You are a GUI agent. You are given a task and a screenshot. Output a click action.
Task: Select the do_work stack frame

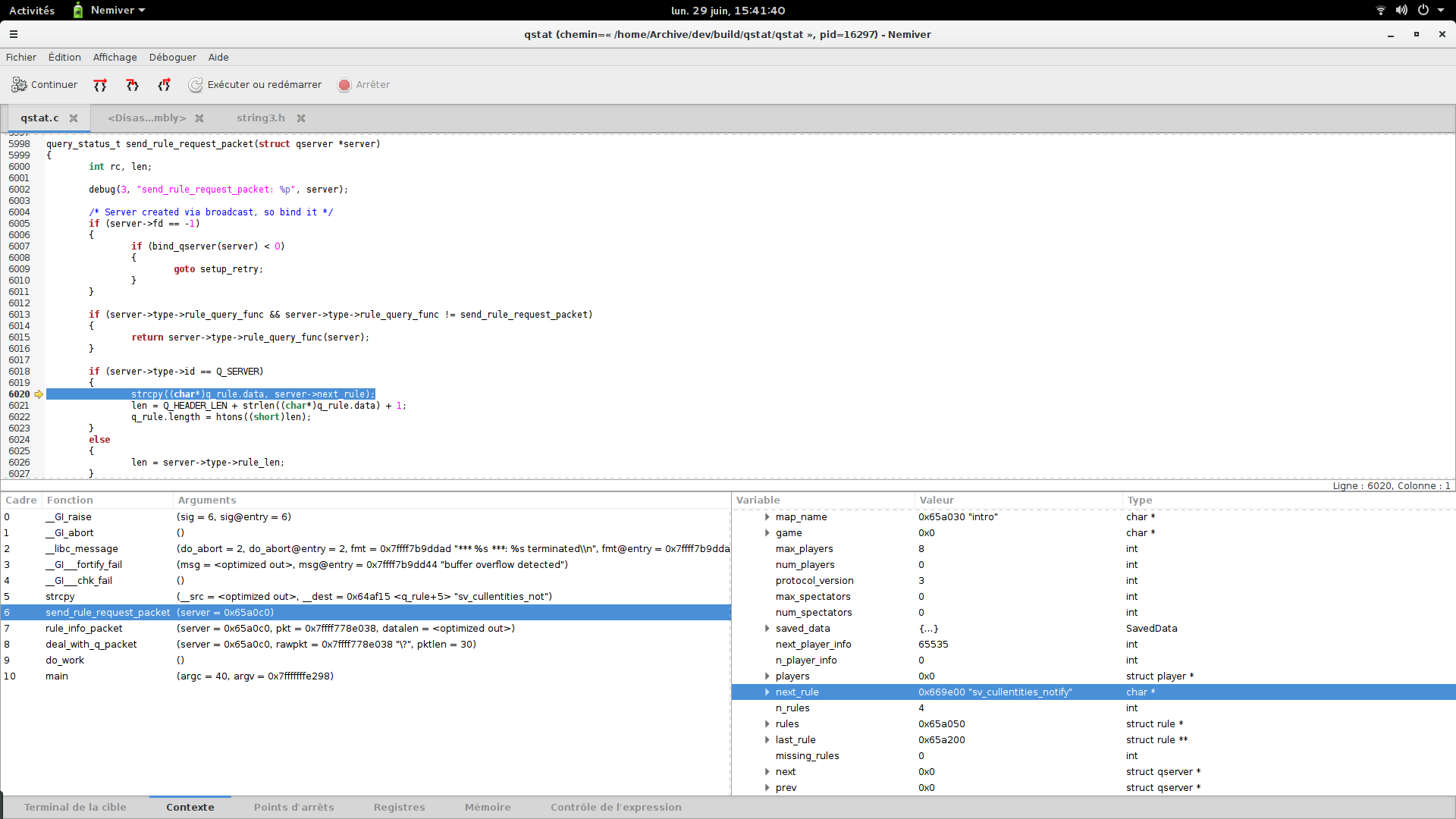(366, 661)
